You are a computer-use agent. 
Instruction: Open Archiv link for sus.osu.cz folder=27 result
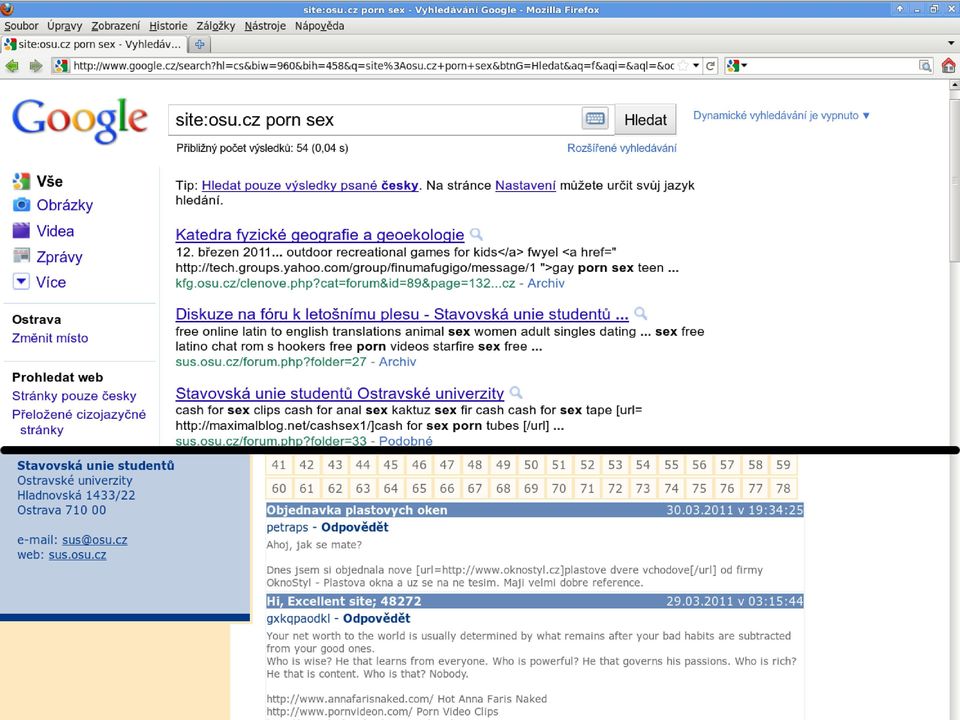click(397, 362)
